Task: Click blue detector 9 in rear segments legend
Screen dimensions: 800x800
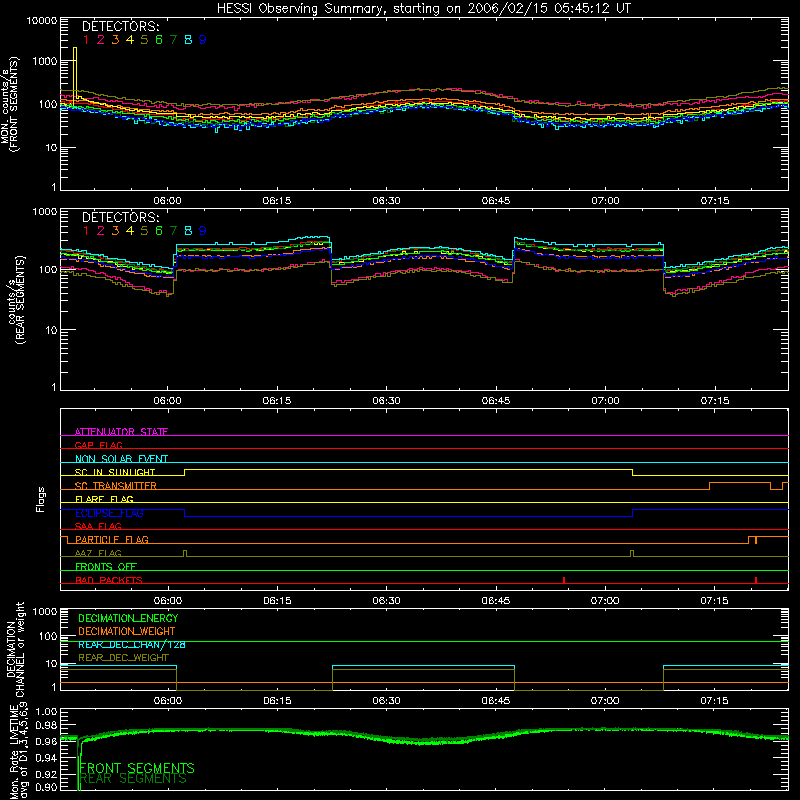Action: pos(203,231)
